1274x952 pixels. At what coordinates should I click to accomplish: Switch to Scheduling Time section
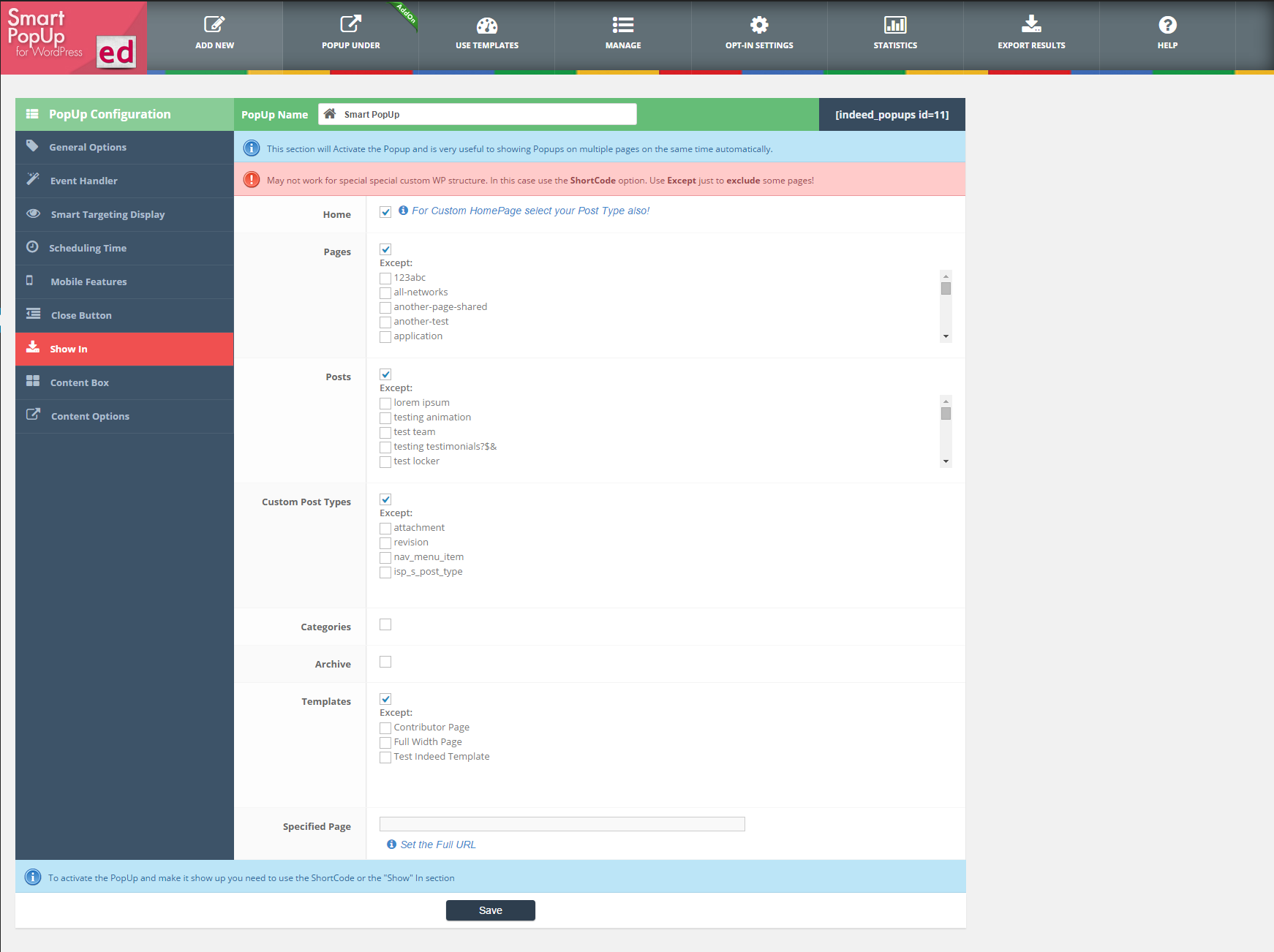(124, 248)
